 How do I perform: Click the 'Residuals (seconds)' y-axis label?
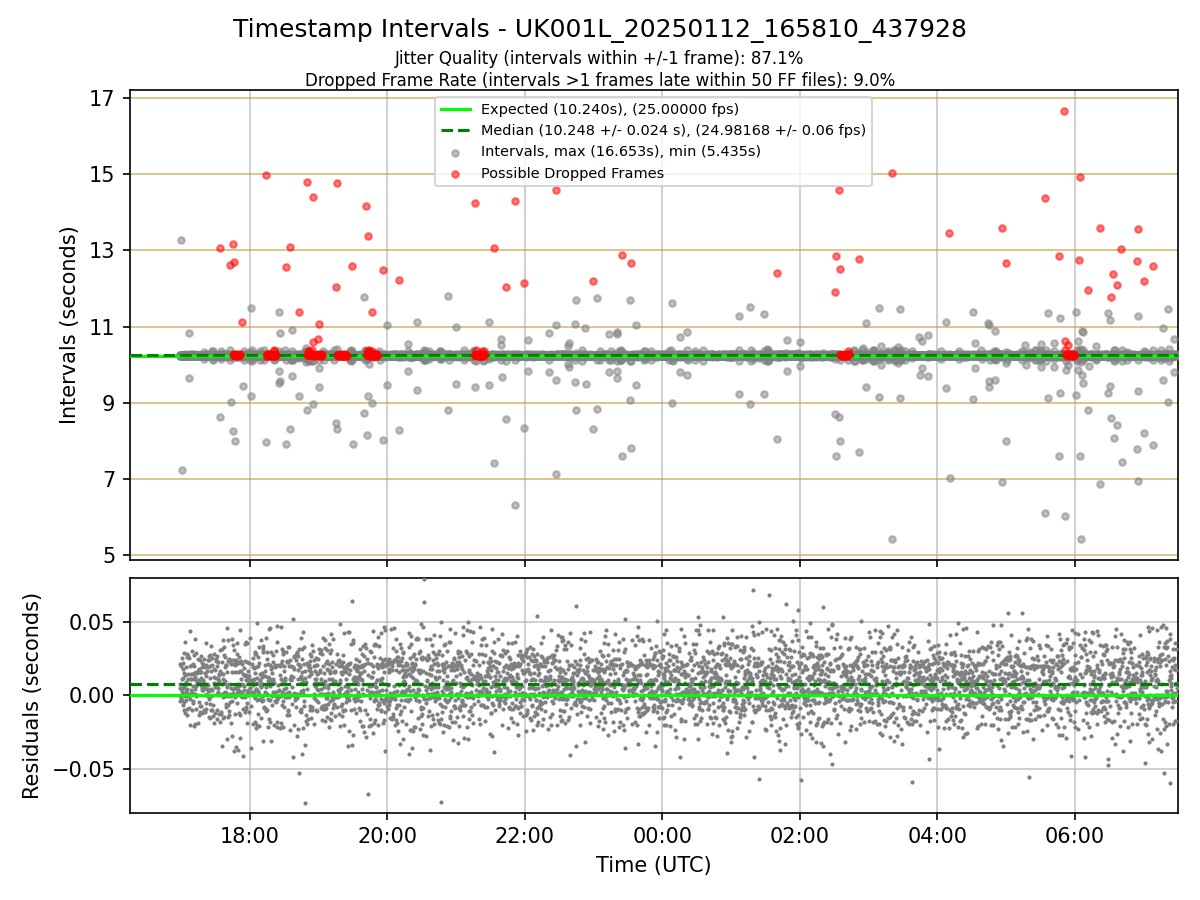31,696
